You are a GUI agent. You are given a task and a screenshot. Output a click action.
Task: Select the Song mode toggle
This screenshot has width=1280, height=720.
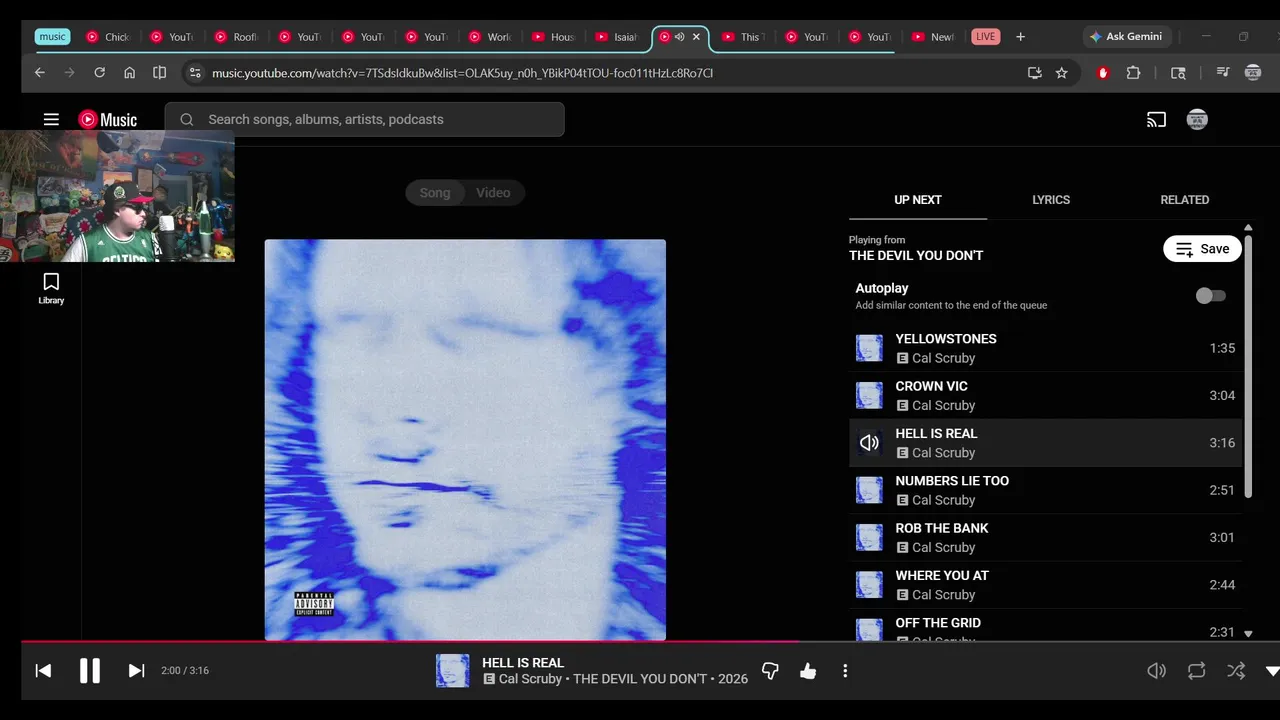435,193
